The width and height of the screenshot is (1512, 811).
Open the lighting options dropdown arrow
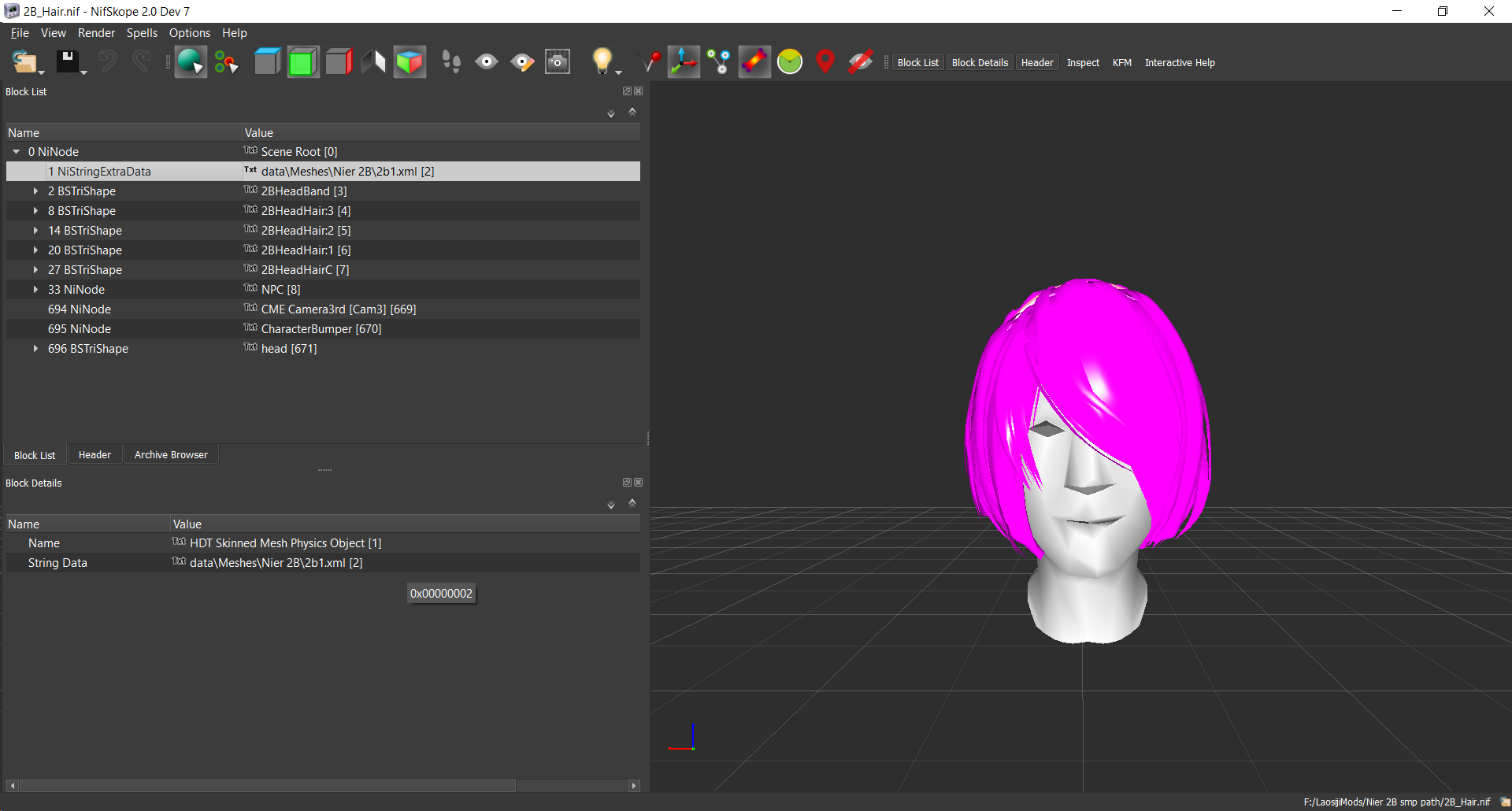(x=618, y=72)
